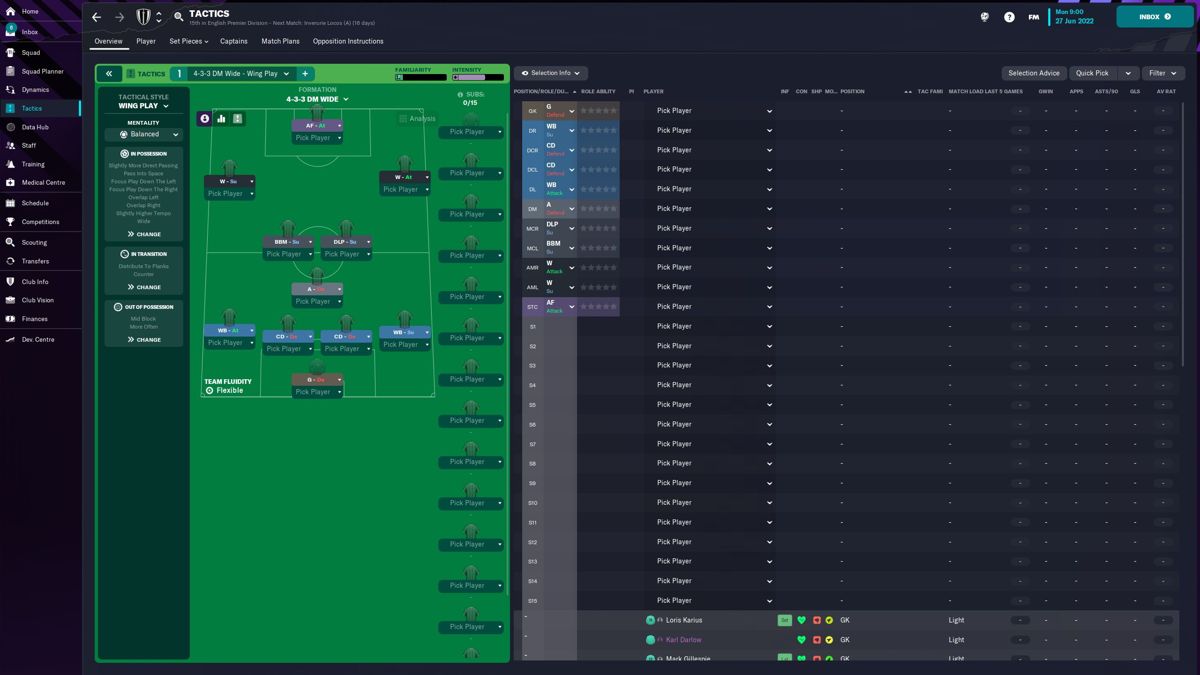Click the bar chart pitch view icon
Viewport: 1200px width, 675px height.
tap(221, 118)
